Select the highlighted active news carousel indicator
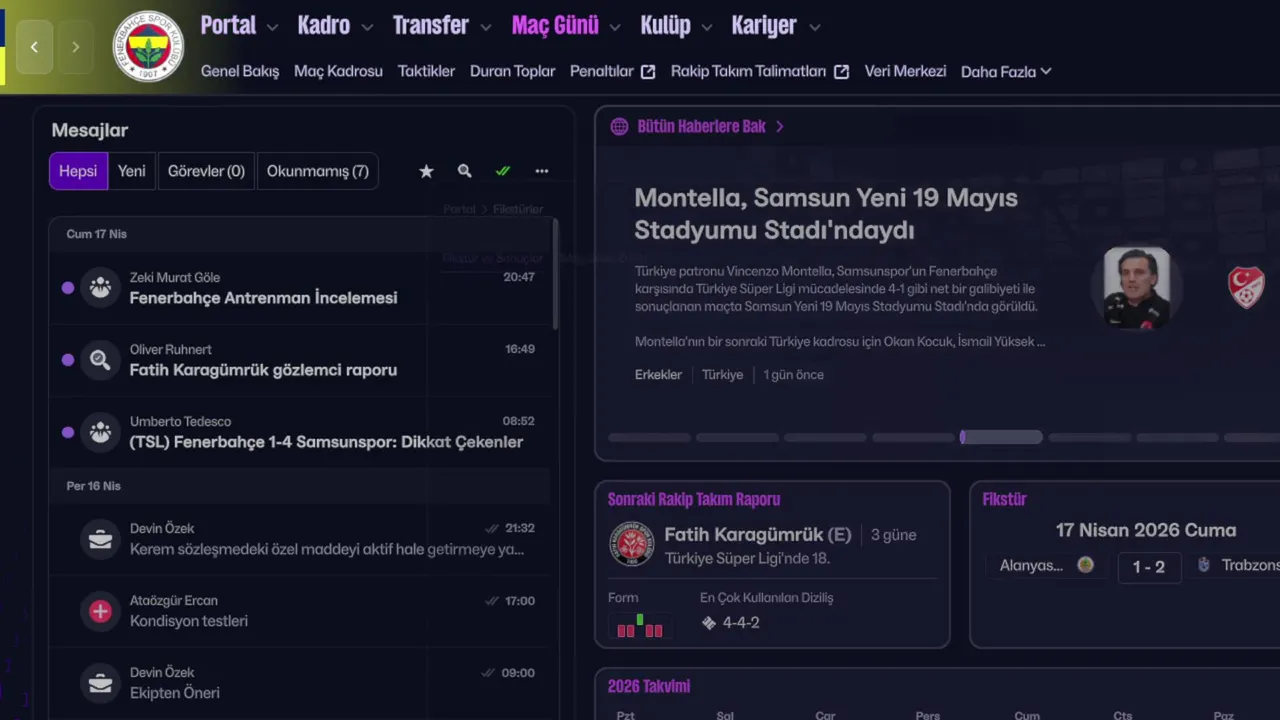This screenshot has height=720, width=1280. 1001,437
